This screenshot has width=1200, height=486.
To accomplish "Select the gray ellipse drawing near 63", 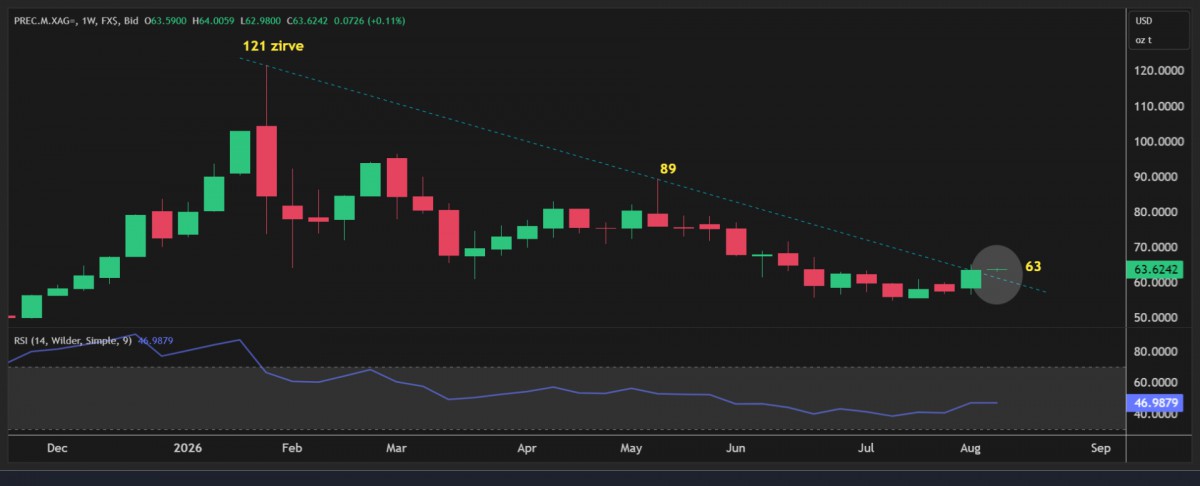I will coord(996,274).
